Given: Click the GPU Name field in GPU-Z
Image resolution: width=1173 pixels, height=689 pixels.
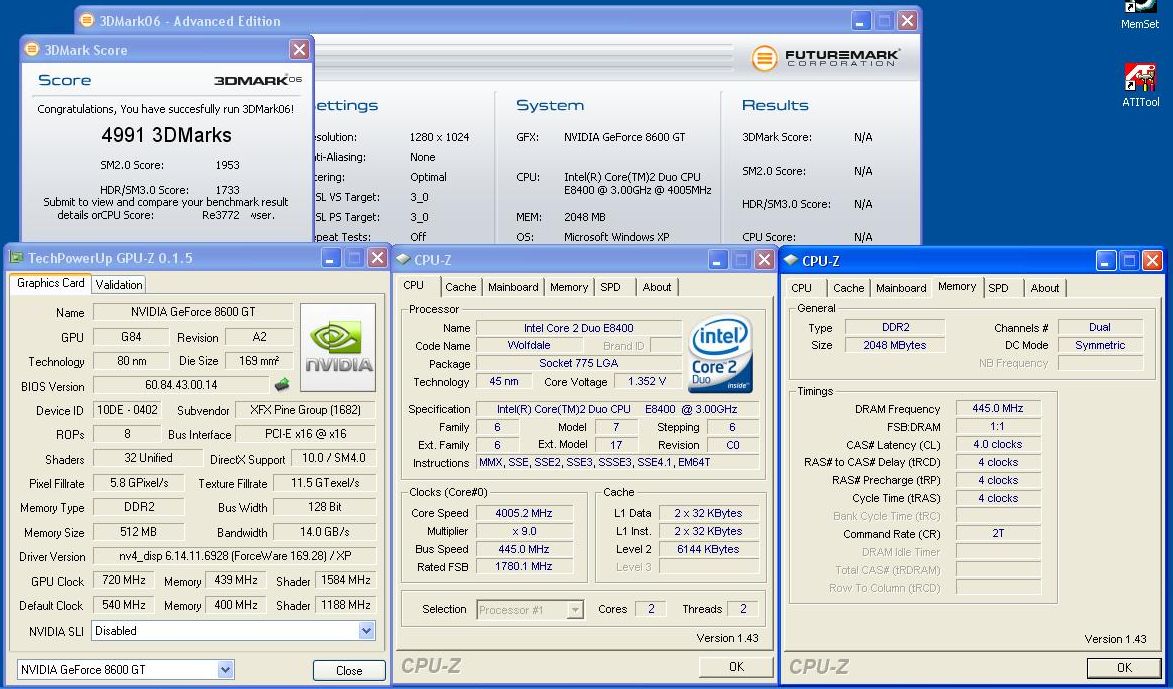Looking at the screenshot, I should point(193,312).
